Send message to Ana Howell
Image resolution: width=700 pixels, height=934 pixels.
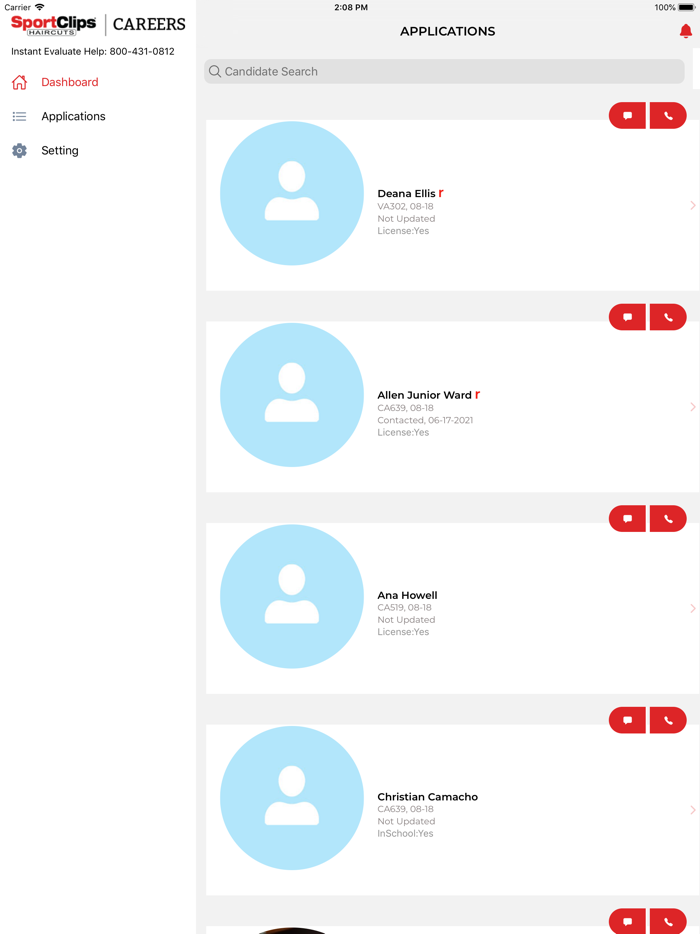(x=627, y=518)
